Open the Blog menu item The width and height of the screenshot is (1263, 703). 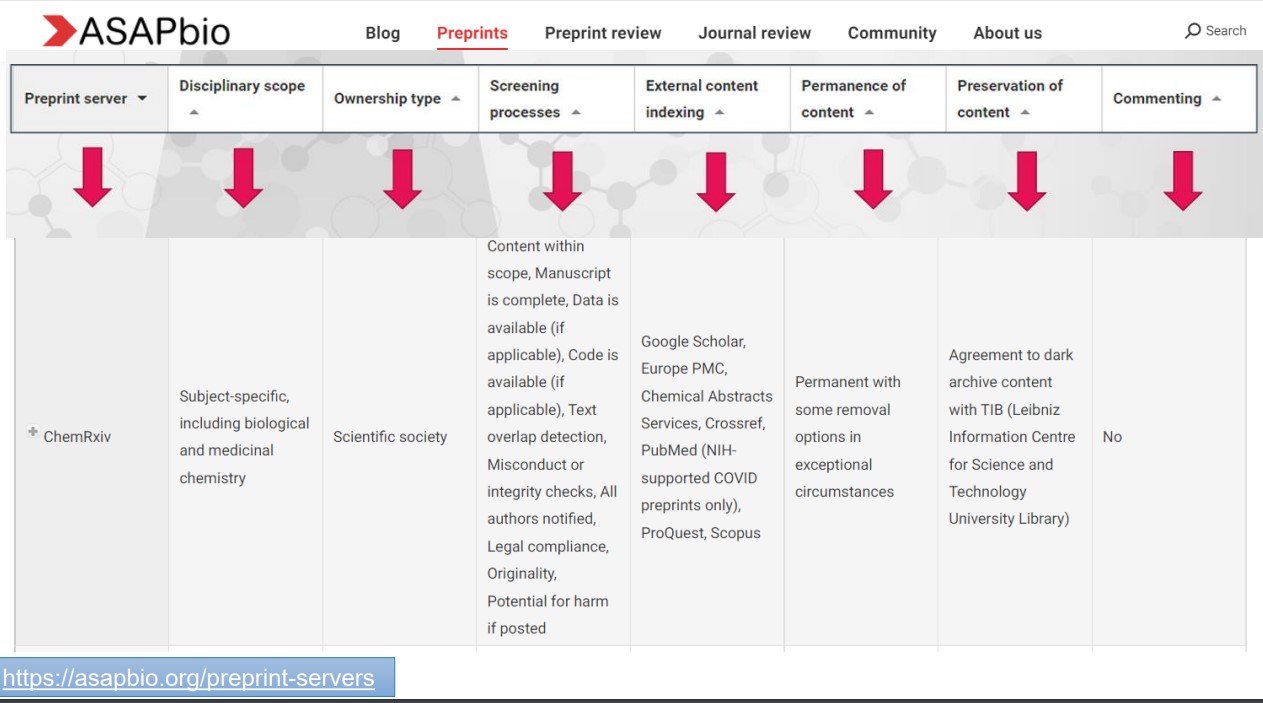382,33
